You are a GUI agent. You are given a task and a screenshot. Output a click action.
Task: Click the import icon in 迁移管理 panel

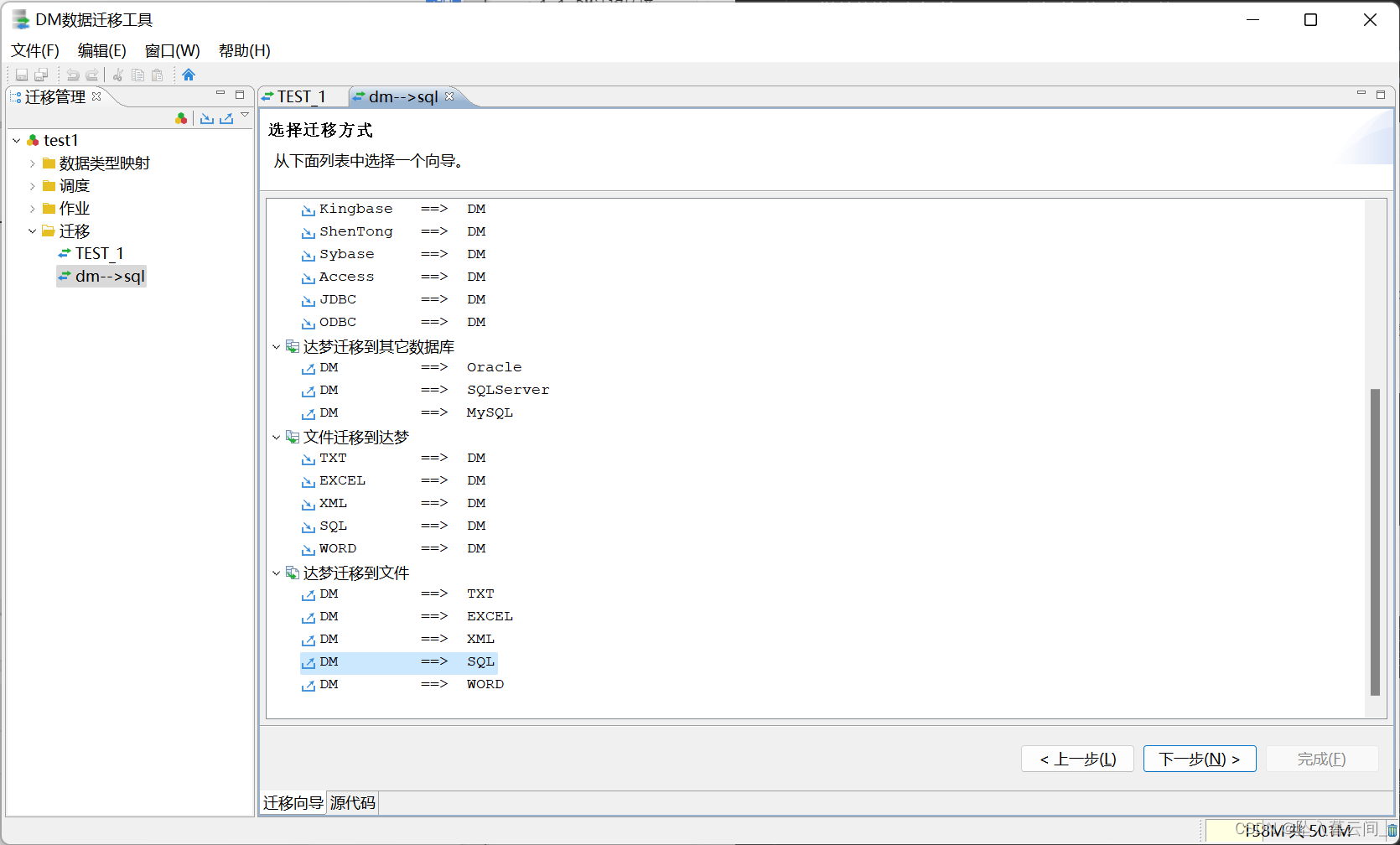[x=207, y=118]
